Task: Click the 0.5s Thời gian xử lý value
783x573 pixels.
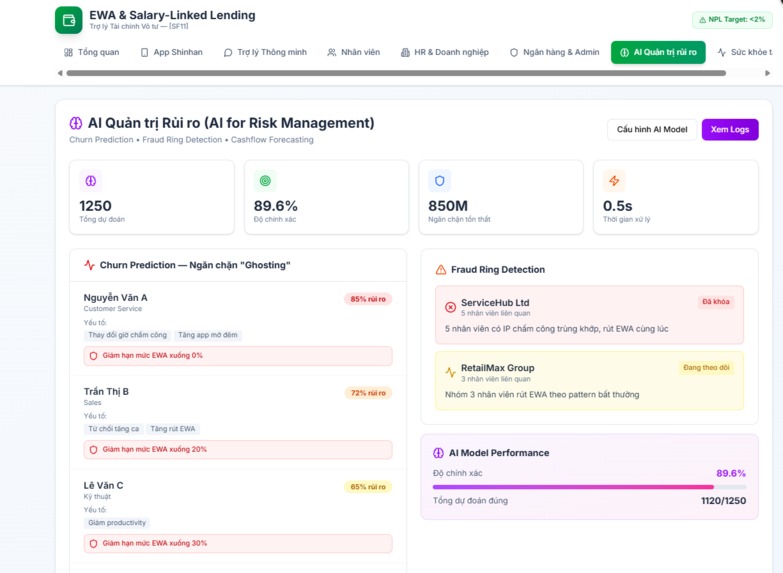Action: point(618,206)
